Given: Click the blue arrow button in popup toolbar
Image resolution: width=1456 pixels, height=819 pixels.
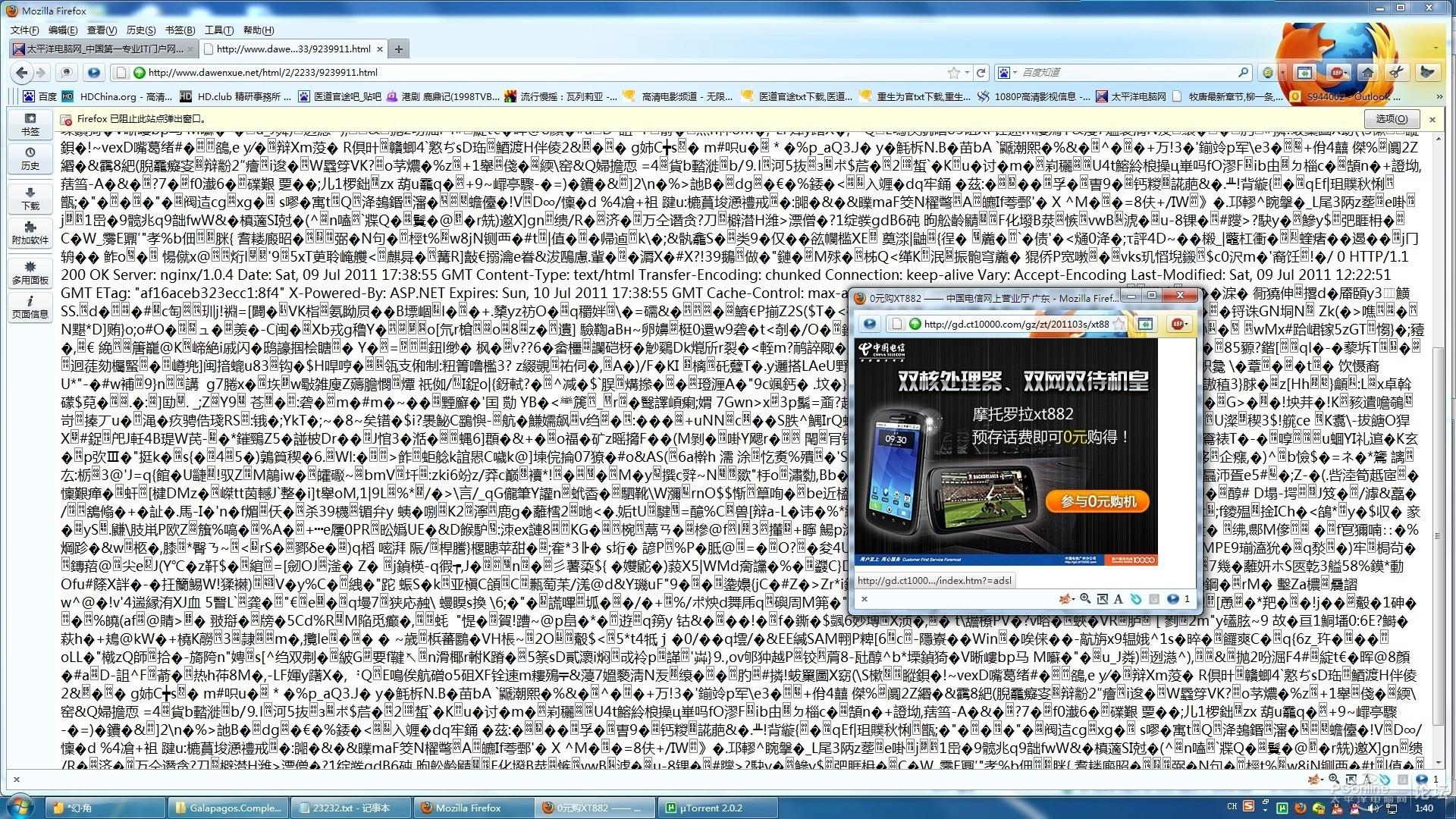Looking at the screenshot, I should pyautogui.click(x=869, y=325).
